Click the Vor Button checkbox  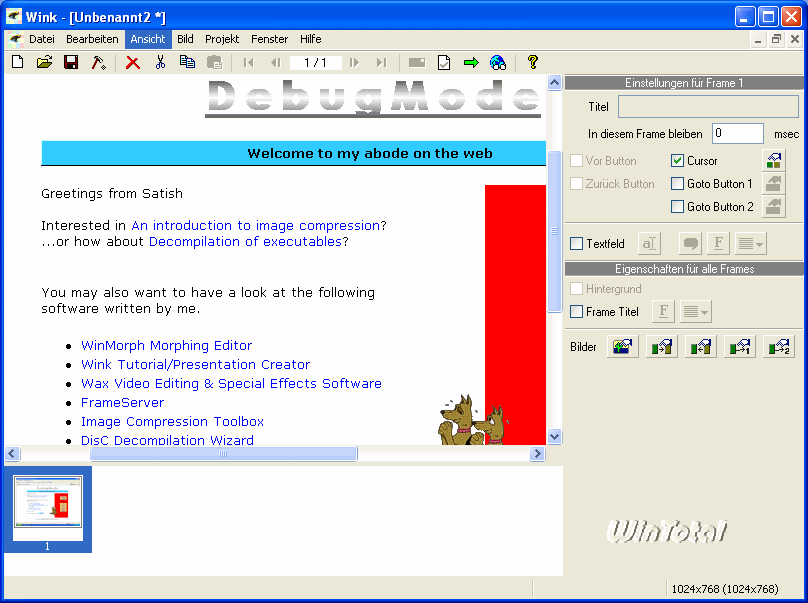pyautogui.click(x=577, y=161)
